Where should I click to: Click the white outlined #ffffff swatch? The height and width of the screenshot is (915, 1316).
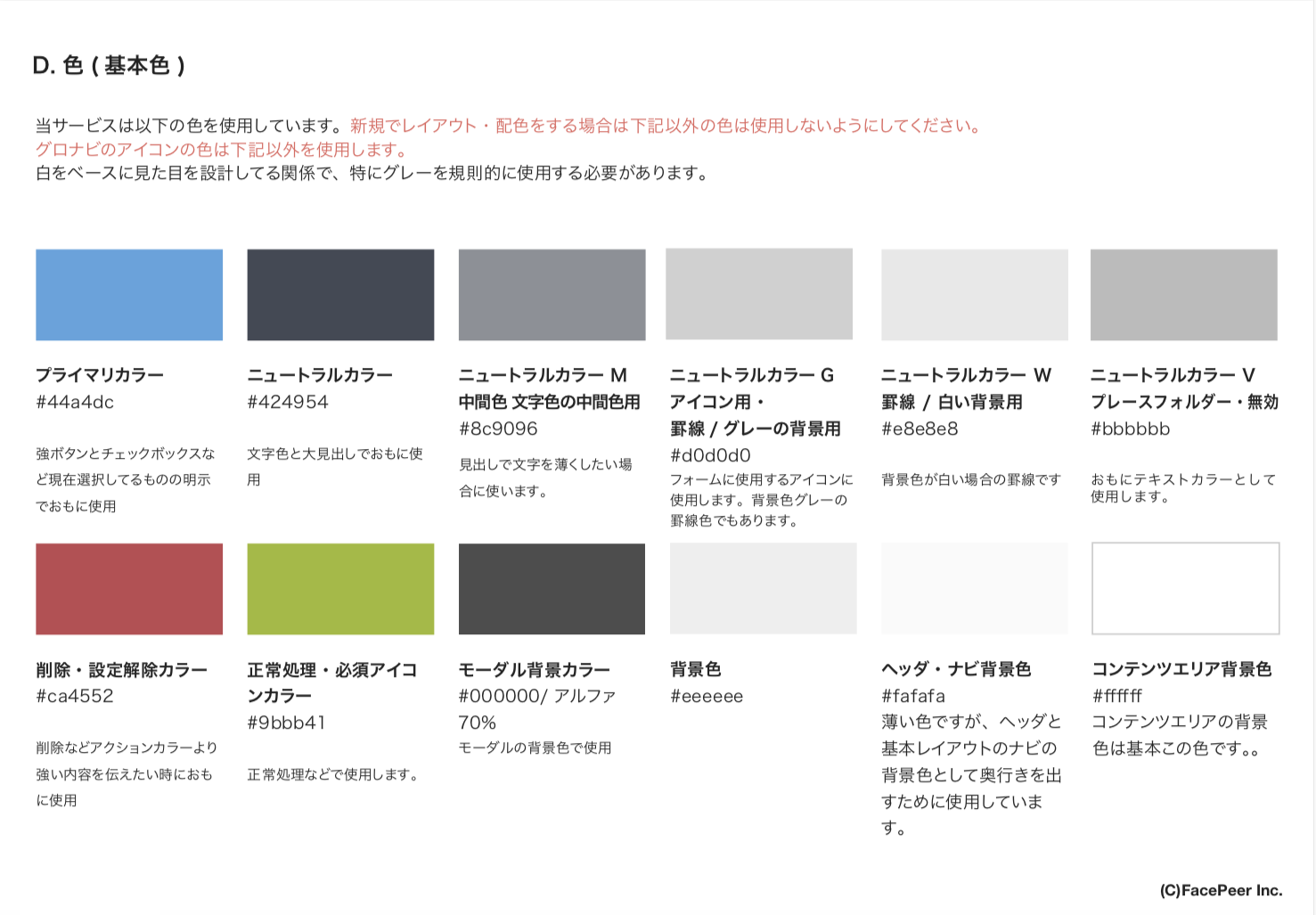pos(1185,589)
